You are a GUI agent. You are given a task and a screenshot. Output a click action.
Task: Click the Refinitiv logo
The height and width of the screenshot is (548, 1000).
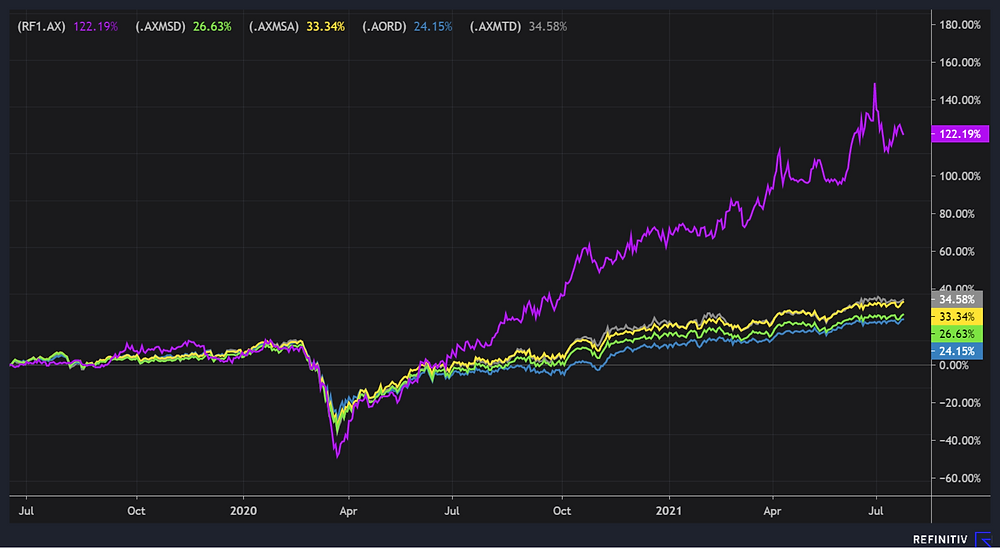pyautogui.click(x=950, y=538)
